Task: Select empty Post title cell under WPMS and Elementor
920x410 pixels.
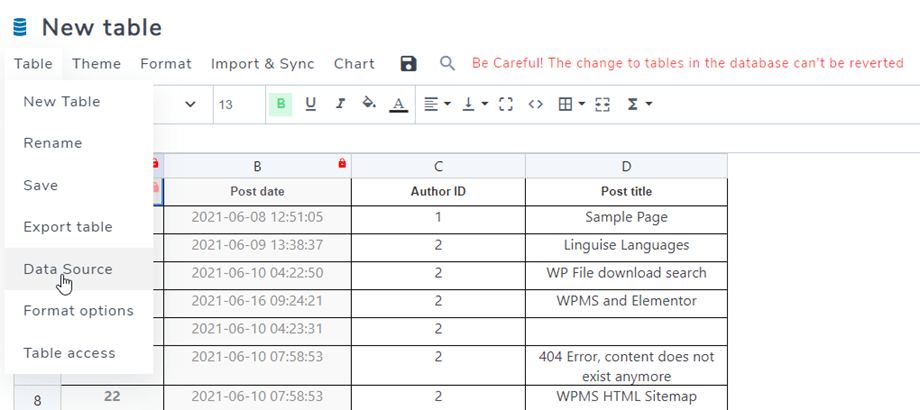Action: click(626, 331)
